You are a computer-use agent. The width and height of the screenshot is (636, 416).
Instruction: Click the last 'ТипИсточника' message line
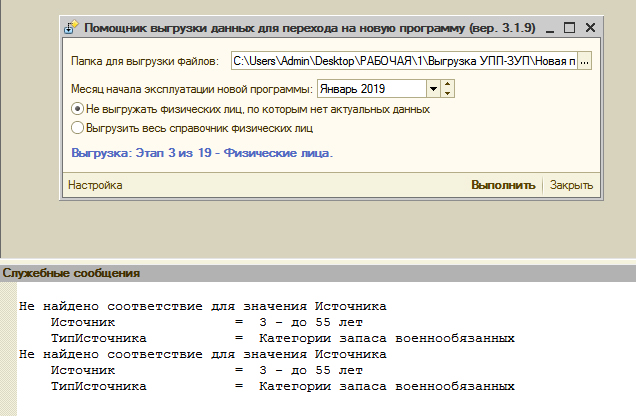283,386
